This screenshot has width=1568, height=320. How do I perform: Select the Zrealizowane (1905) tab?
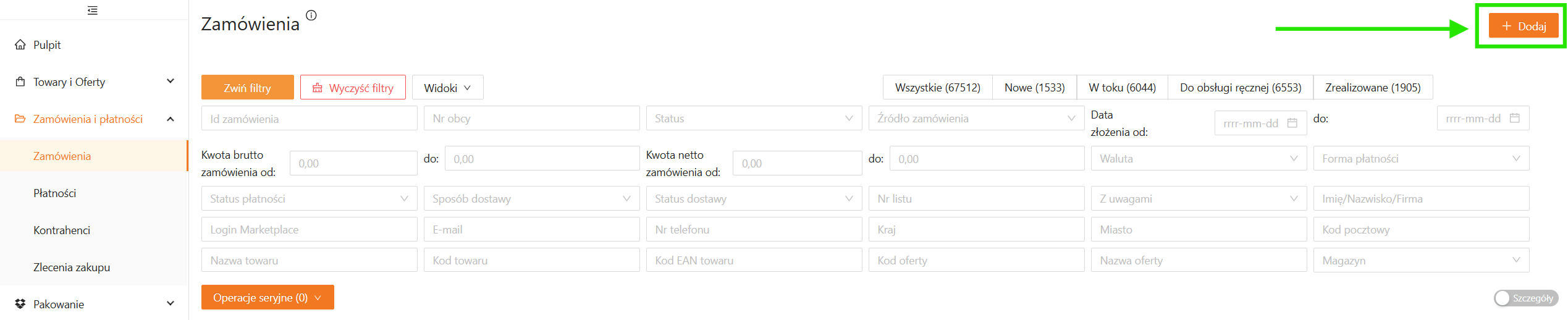click(x=1372, y=87)
